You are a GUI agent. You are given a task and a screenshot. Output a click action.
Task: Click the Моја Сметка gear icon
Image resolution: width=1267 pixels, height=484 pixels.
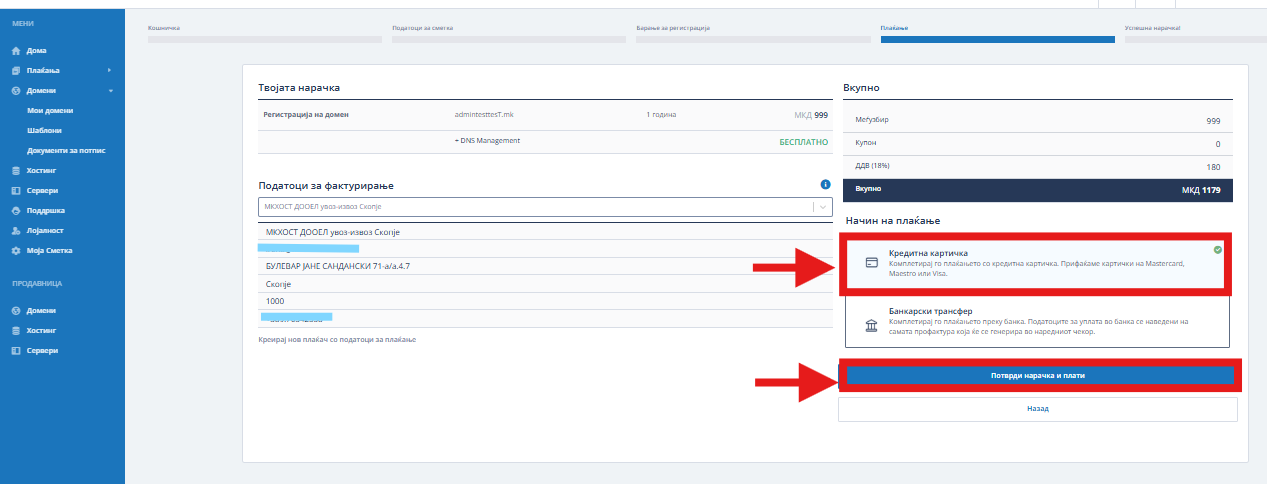click(16, 250)
